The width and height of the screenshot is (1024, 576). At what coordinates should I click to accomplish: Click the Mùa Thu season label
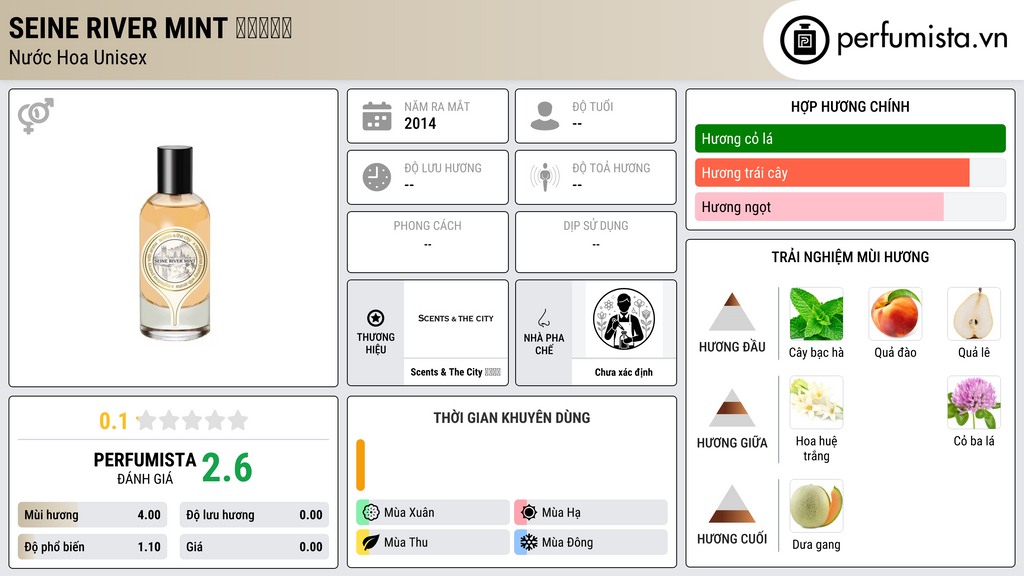point(406,542)
